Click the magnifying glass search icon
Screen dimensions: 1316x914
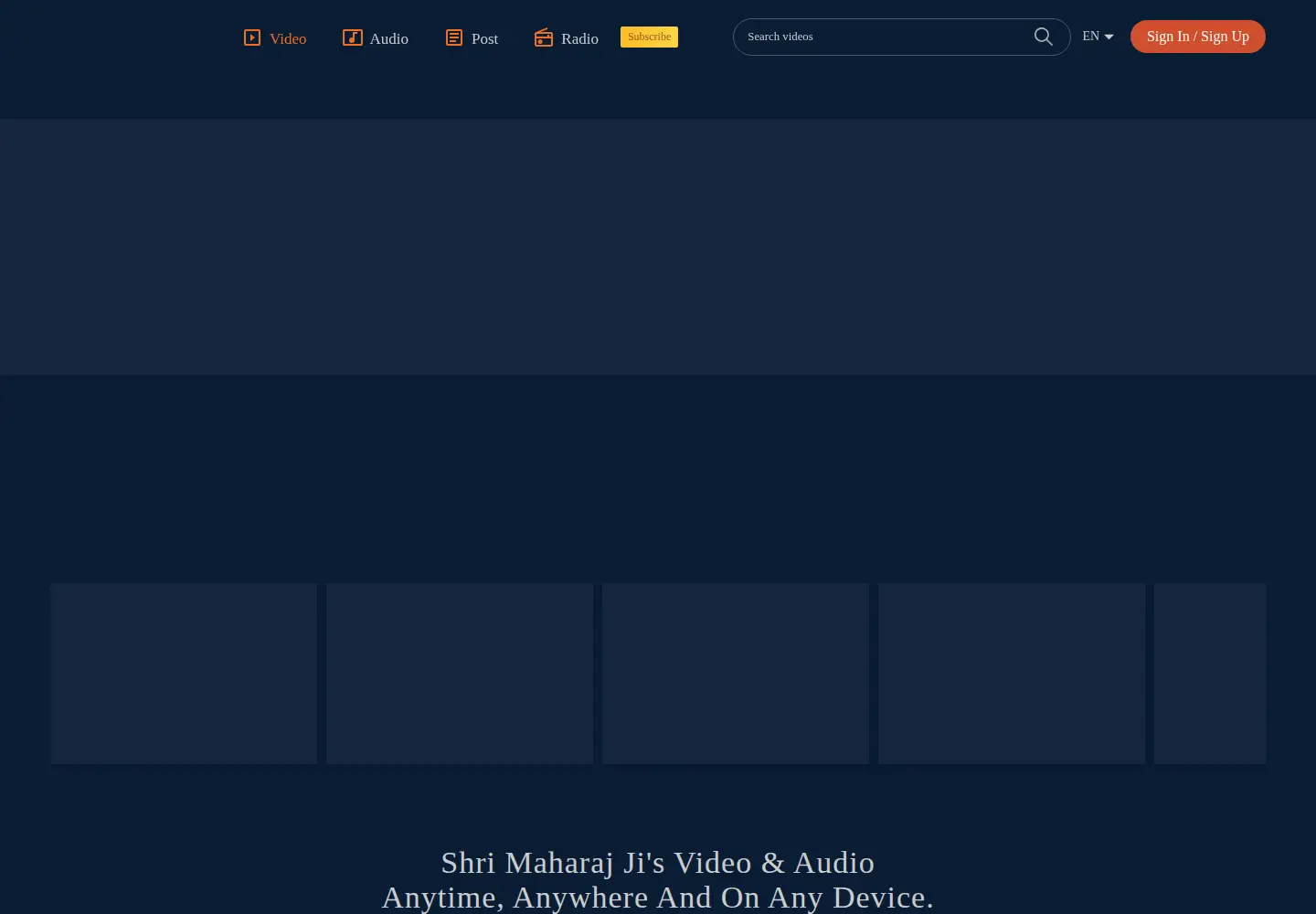click(1044, 37)
